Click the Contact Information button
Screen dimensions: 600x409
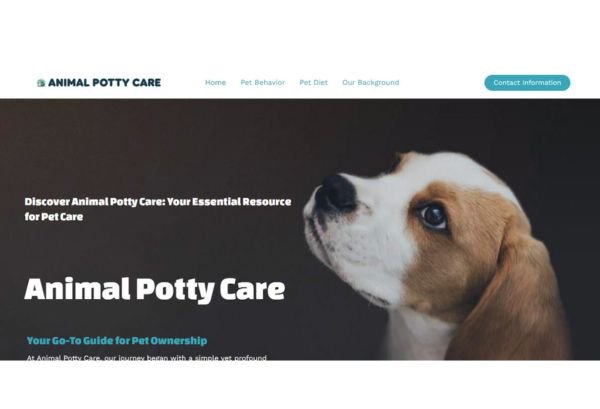click(x=527, y=83)
